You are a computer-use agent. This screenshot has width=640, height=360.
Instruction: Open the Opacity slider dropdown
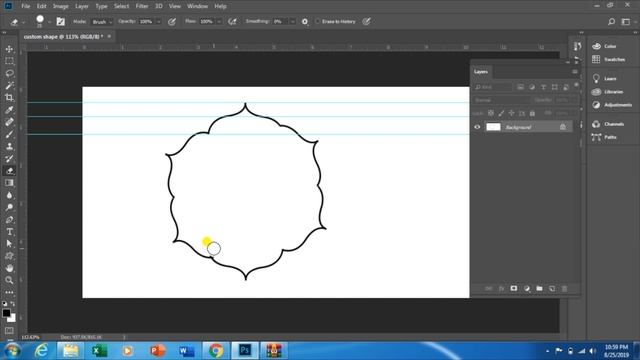click(x=158, y=22)
